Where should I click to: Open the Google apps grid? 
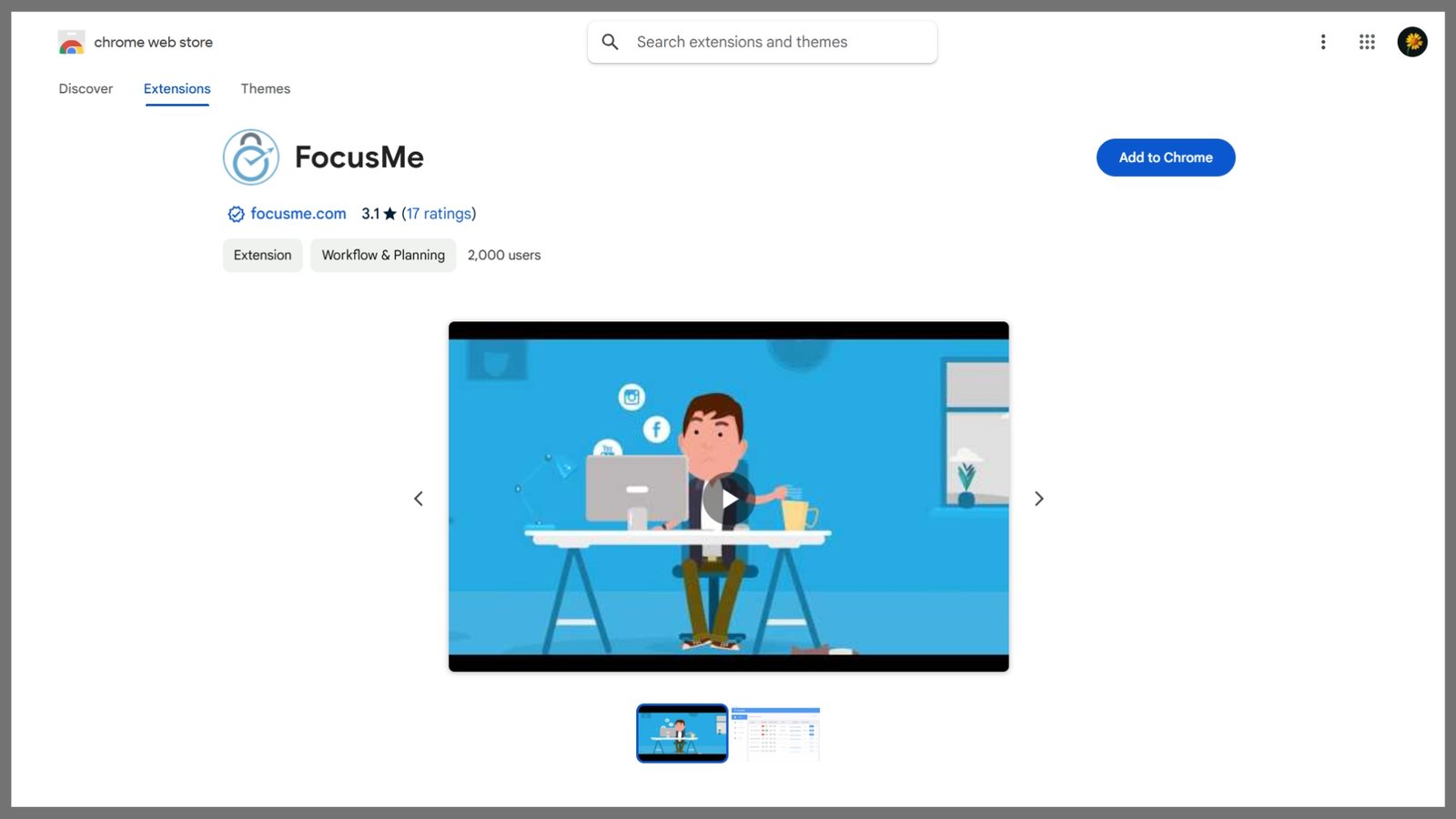coord(1367,42)
